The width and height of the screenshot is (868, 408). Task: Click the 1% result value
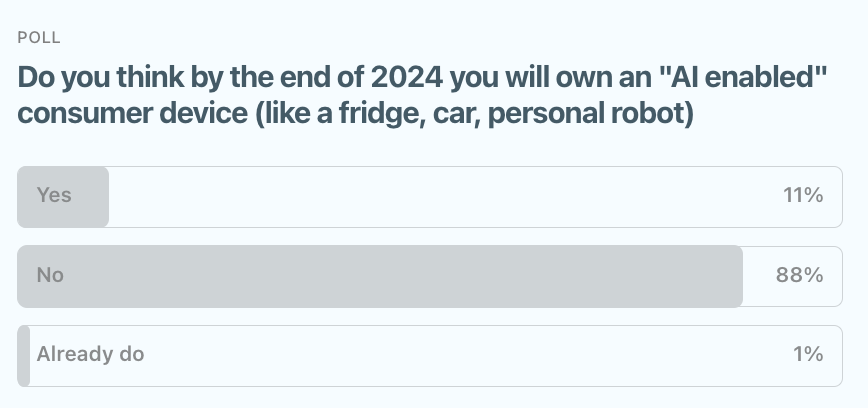click(x=807, y=355)
